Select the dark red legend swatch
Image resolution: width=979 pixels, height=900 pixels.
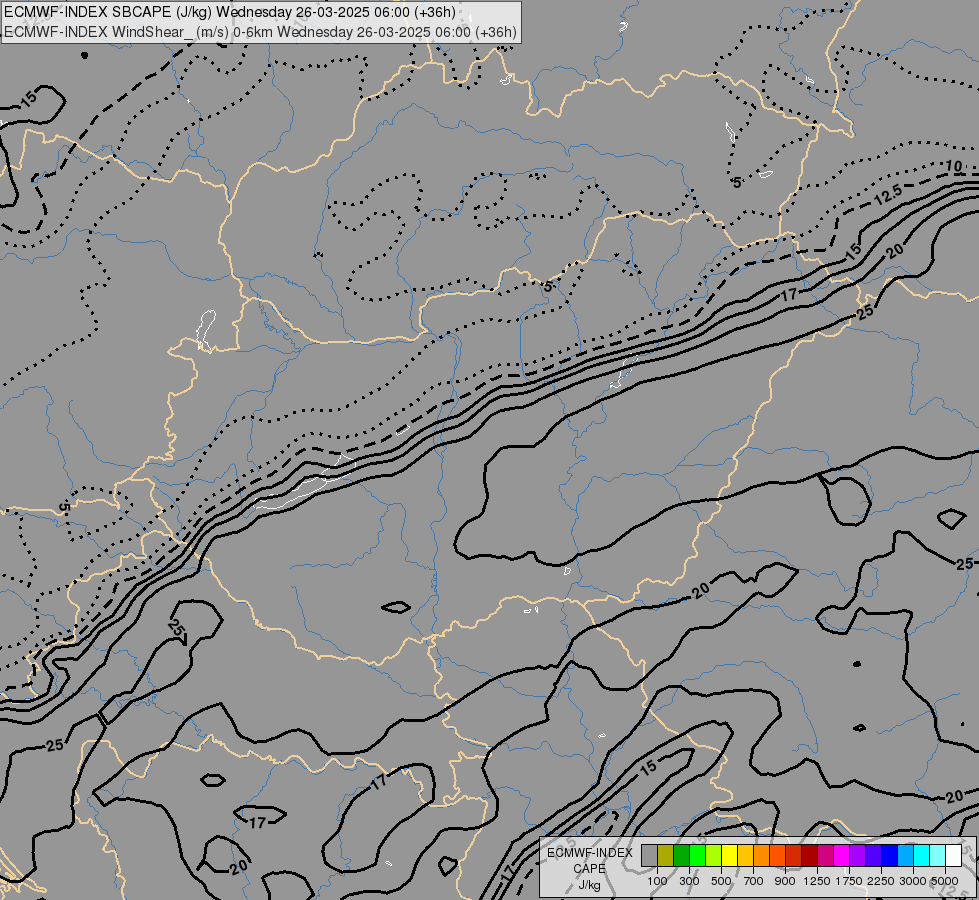tap(810, 855)
